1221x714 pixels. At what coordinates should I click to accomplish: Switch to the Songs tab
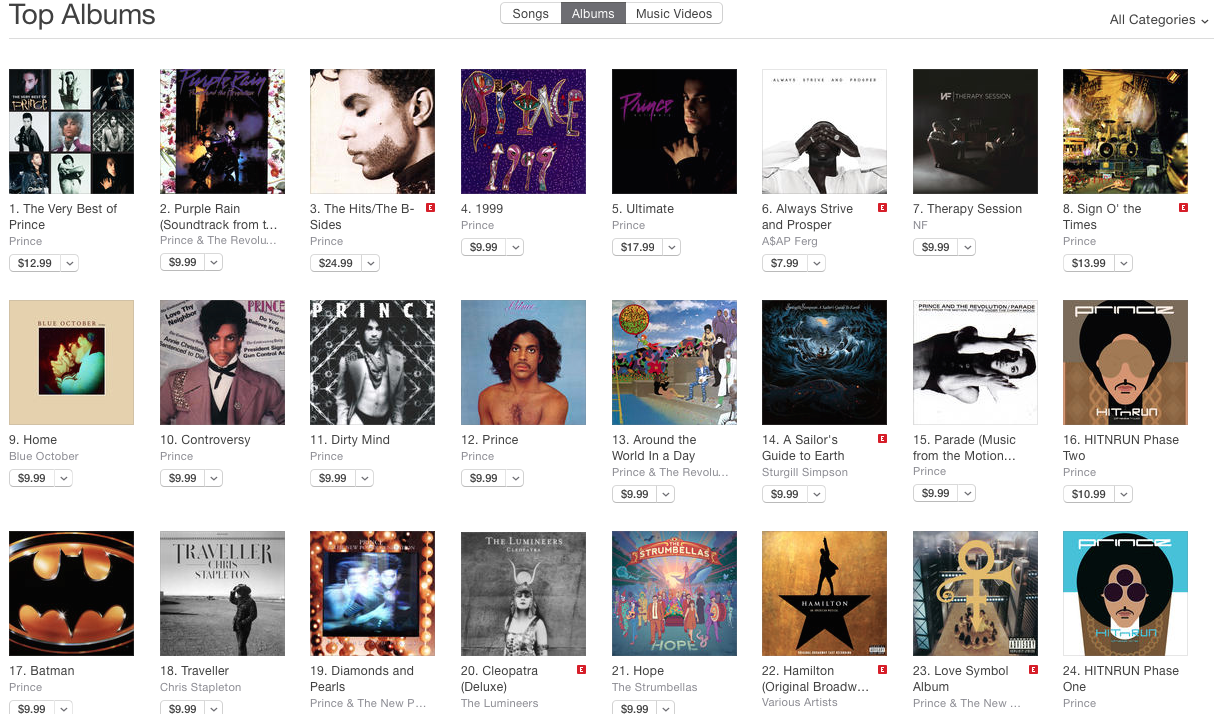click(530, 14)
